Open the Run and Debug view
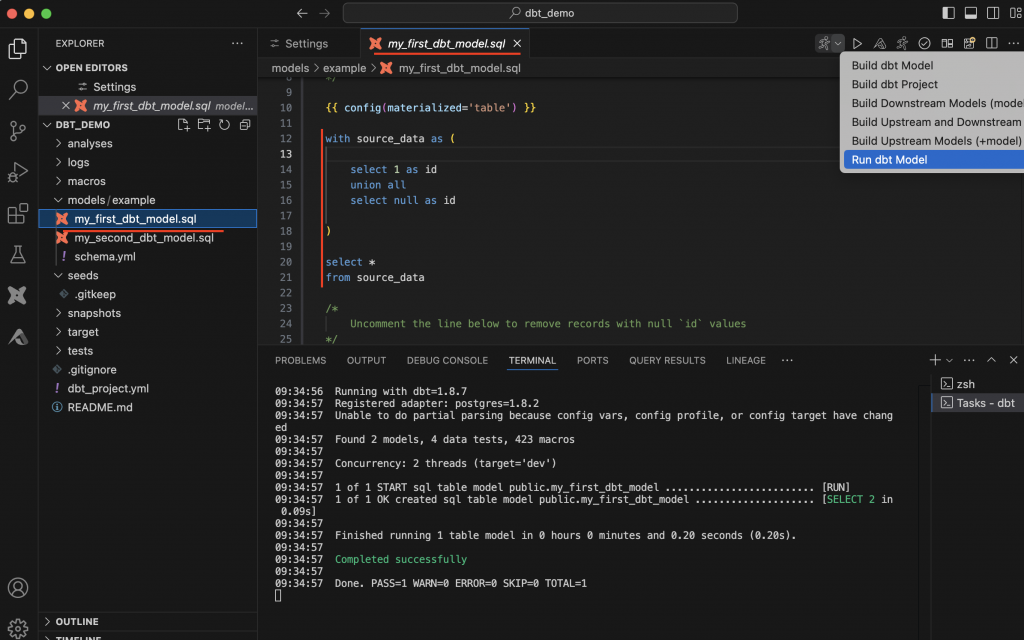This screenshot has height=640, width=1024. pyautogui.click(x=17, y=172)
